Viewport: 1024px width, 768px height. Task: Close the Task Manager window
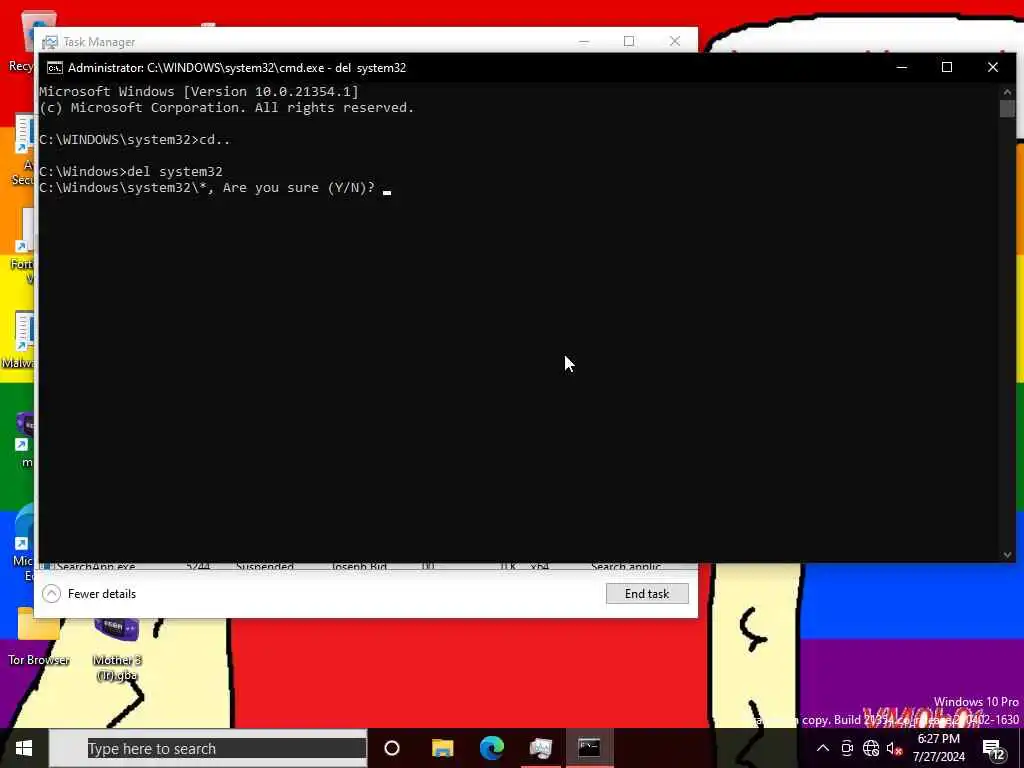(675, 41)
